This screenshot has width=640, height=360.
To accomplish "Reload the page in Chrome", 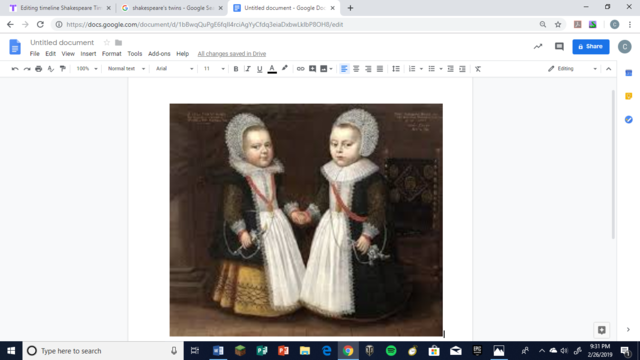I will point(40,24).
